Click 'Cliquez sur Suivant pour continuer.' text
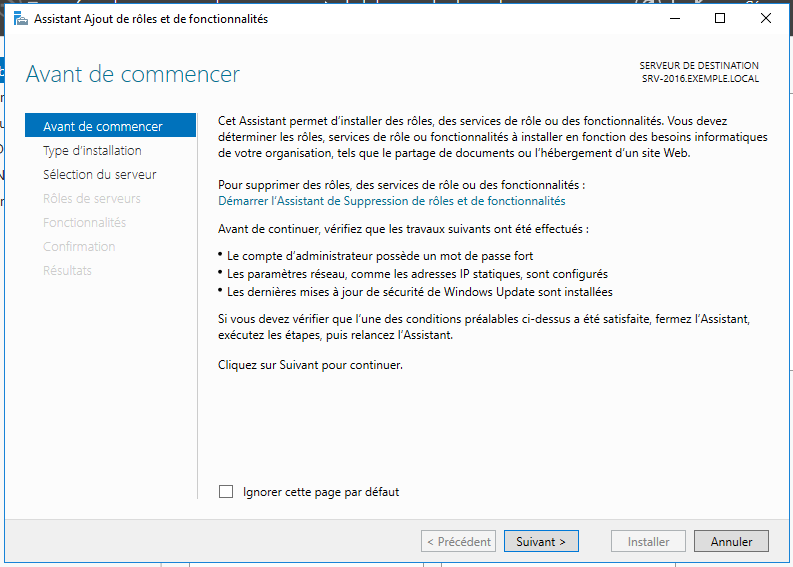793x567 pixels. (310, 365)
